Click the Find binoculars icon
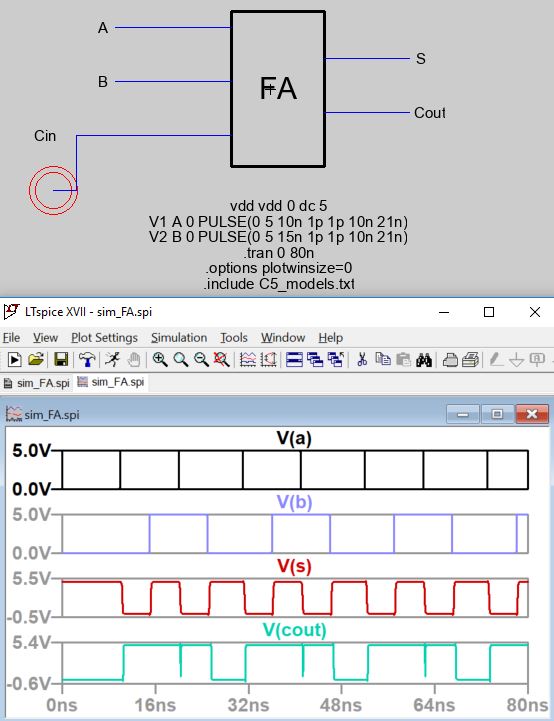The image size is (554, 721). (x=424, y=360)
